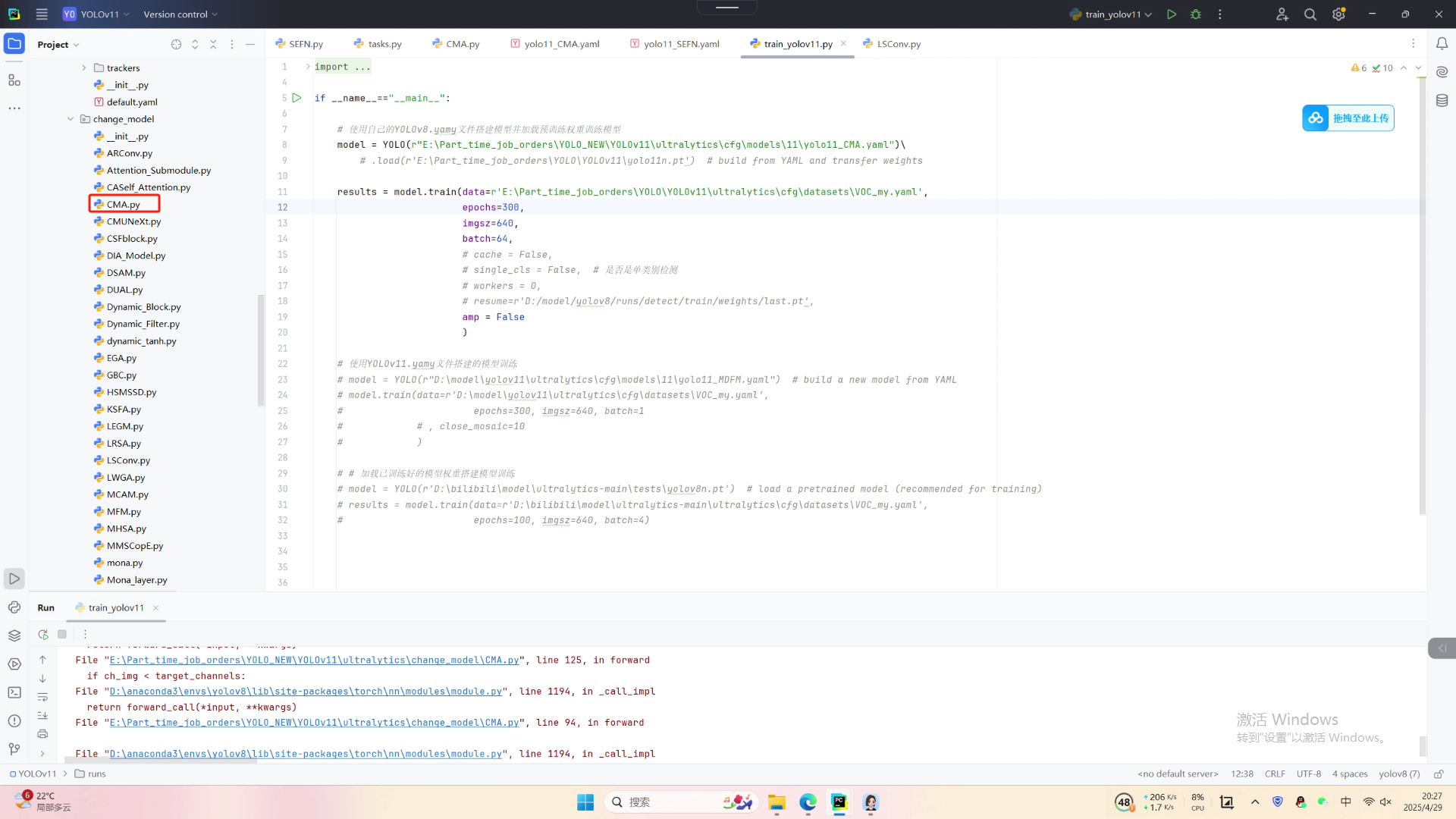Toggle soft-wrap in the Run console
The height and width of the screenshot is (819, 1456).
point(42,697)
